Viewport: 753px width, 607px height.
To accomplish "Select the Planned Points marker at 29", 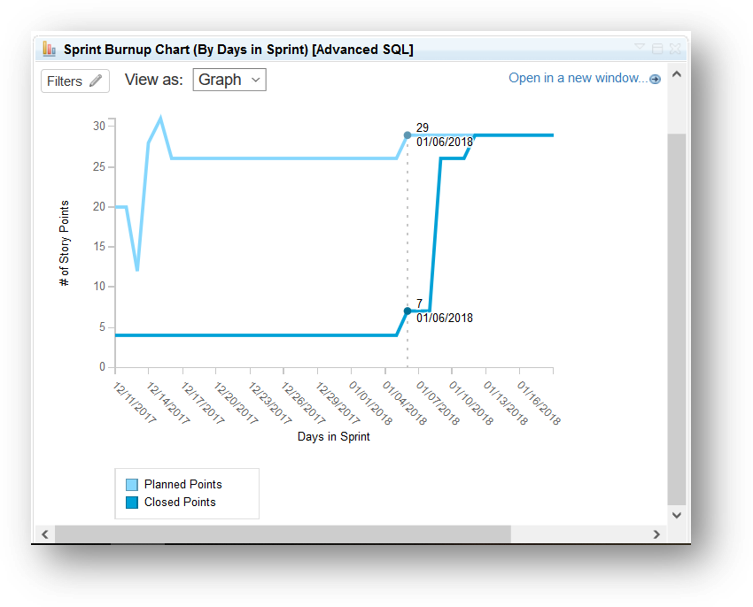I will [x=407, y=135].
